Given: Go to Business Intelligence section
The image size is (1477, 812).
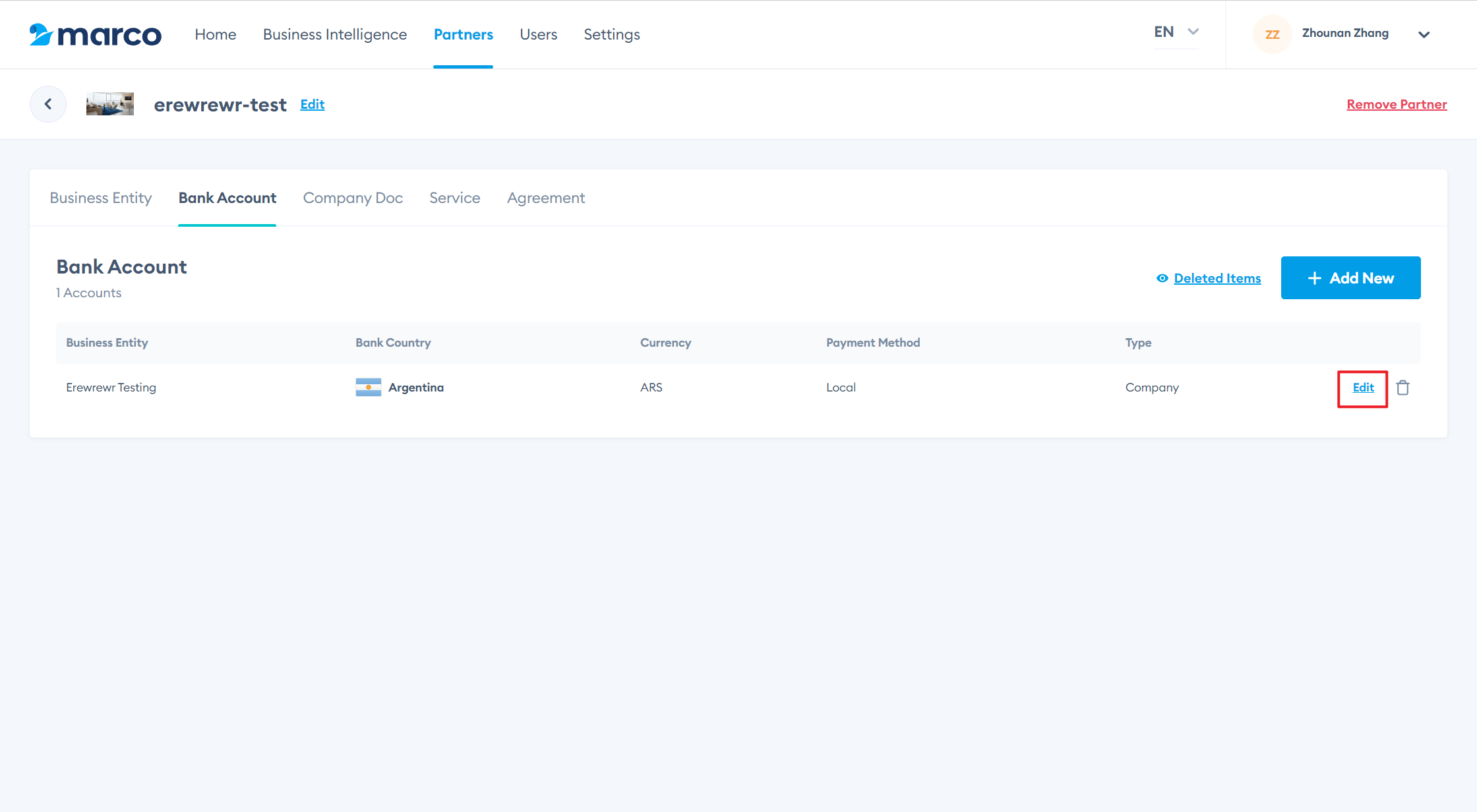Looking at the screenshot, I should [x=335, y=34].
